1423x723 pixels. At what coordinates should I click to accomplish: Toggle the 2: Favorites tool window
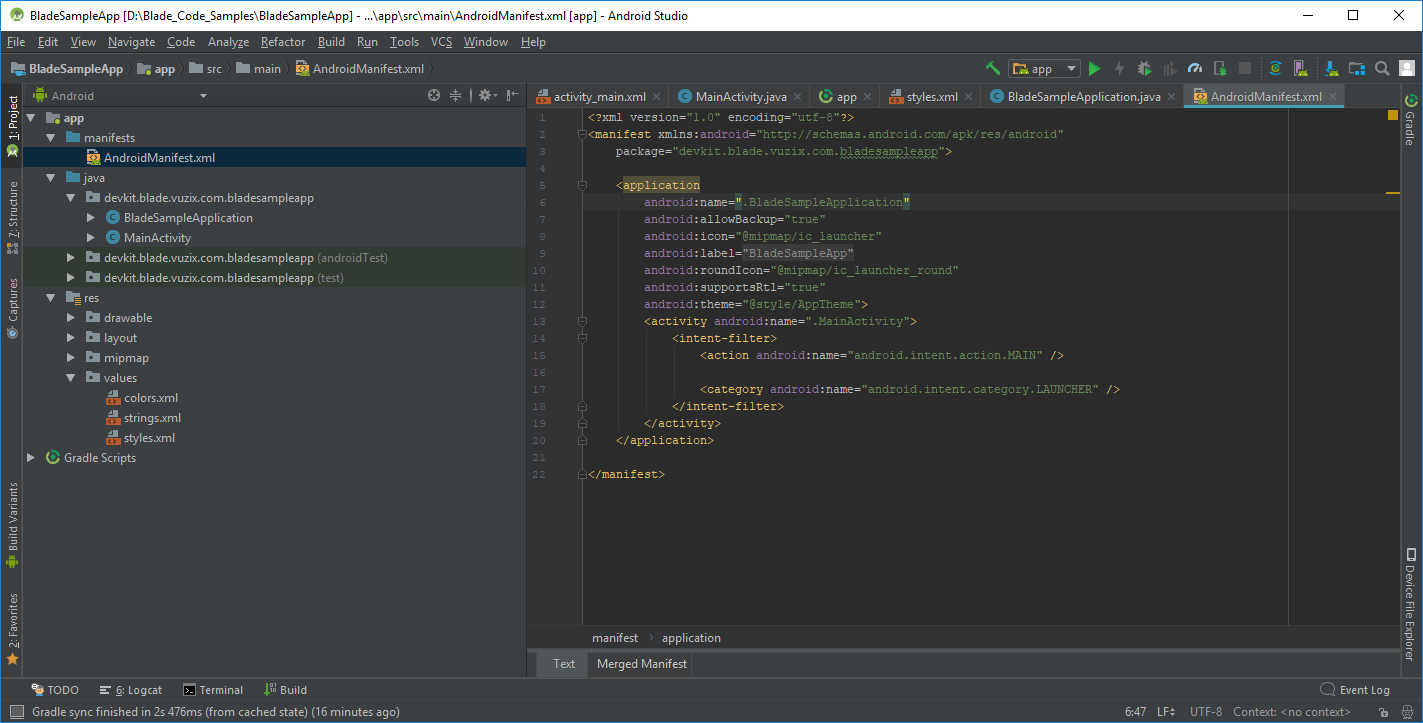(x=12, y=629)
